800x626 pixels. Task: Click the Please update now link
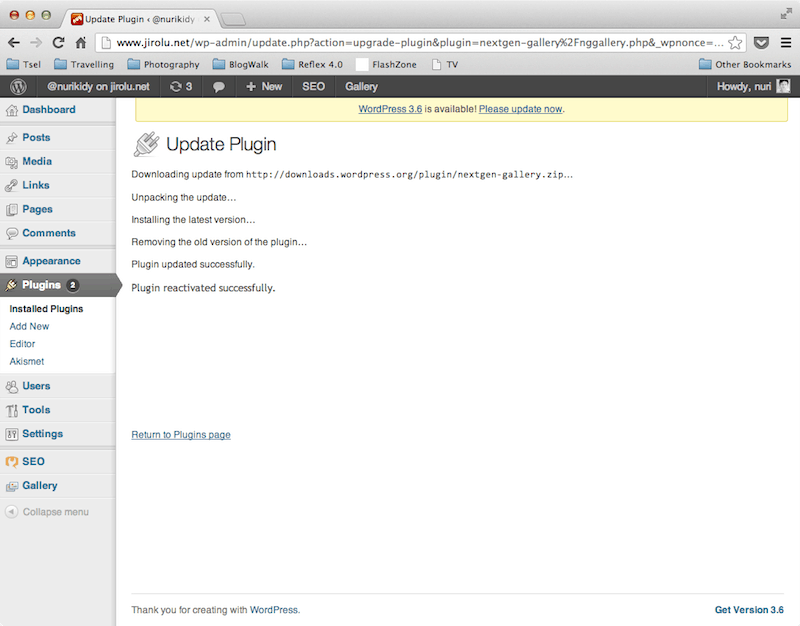coord(520,109)
